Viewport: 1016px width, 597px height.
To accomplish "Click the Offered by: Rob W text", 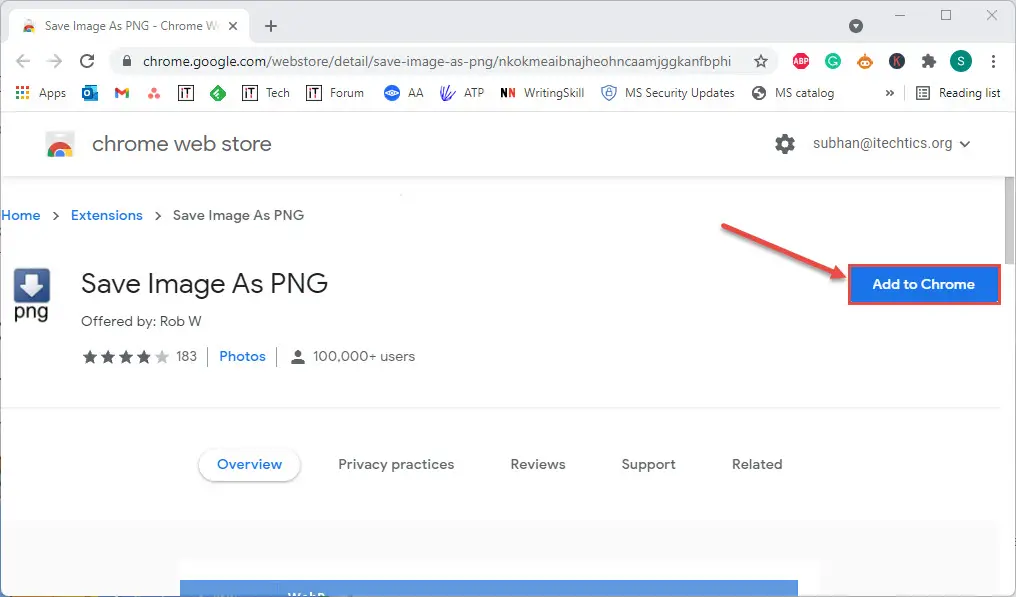I will point(141,322).
